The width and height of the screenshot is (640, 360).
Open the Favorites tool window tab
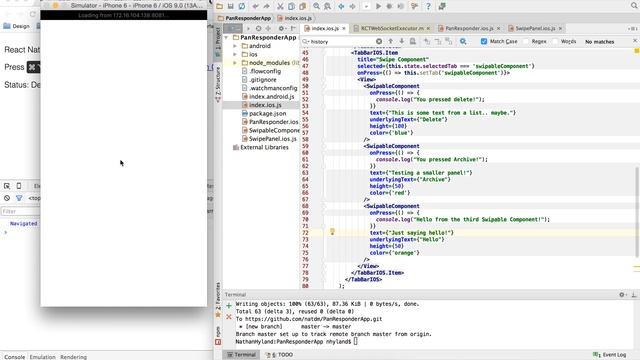[x=218, y=299]
